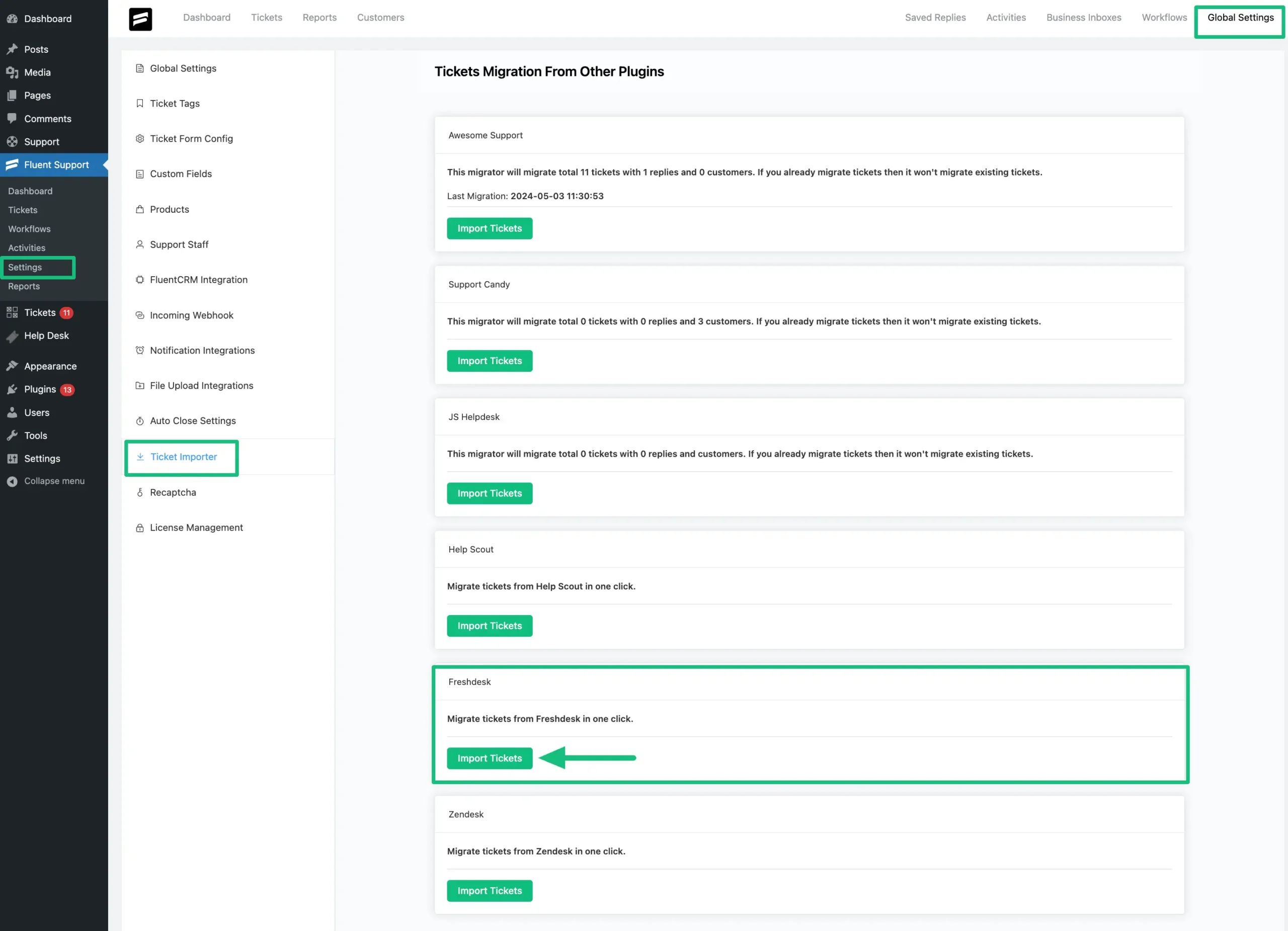The height and width of the screenshot is (931, 1288).
Task: Click the Incoming Webhook link icon
Action: [140, 315]
